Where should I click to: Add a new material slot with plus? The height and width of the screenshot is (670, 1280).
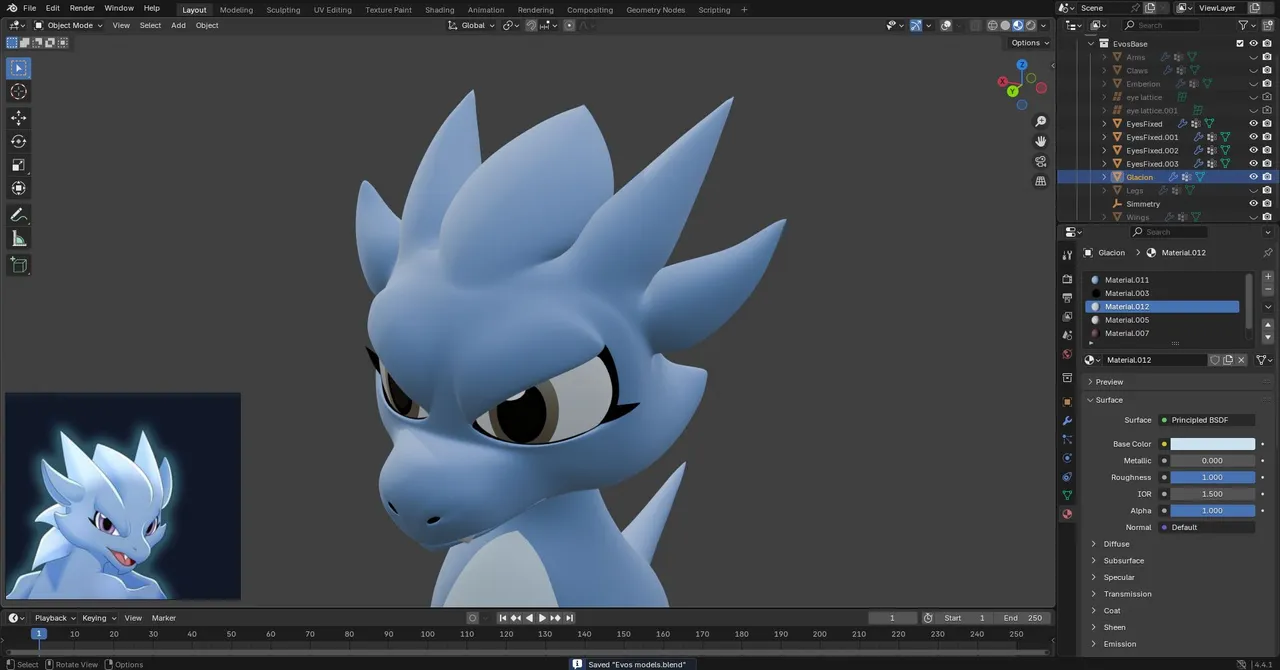point(1268,276)
